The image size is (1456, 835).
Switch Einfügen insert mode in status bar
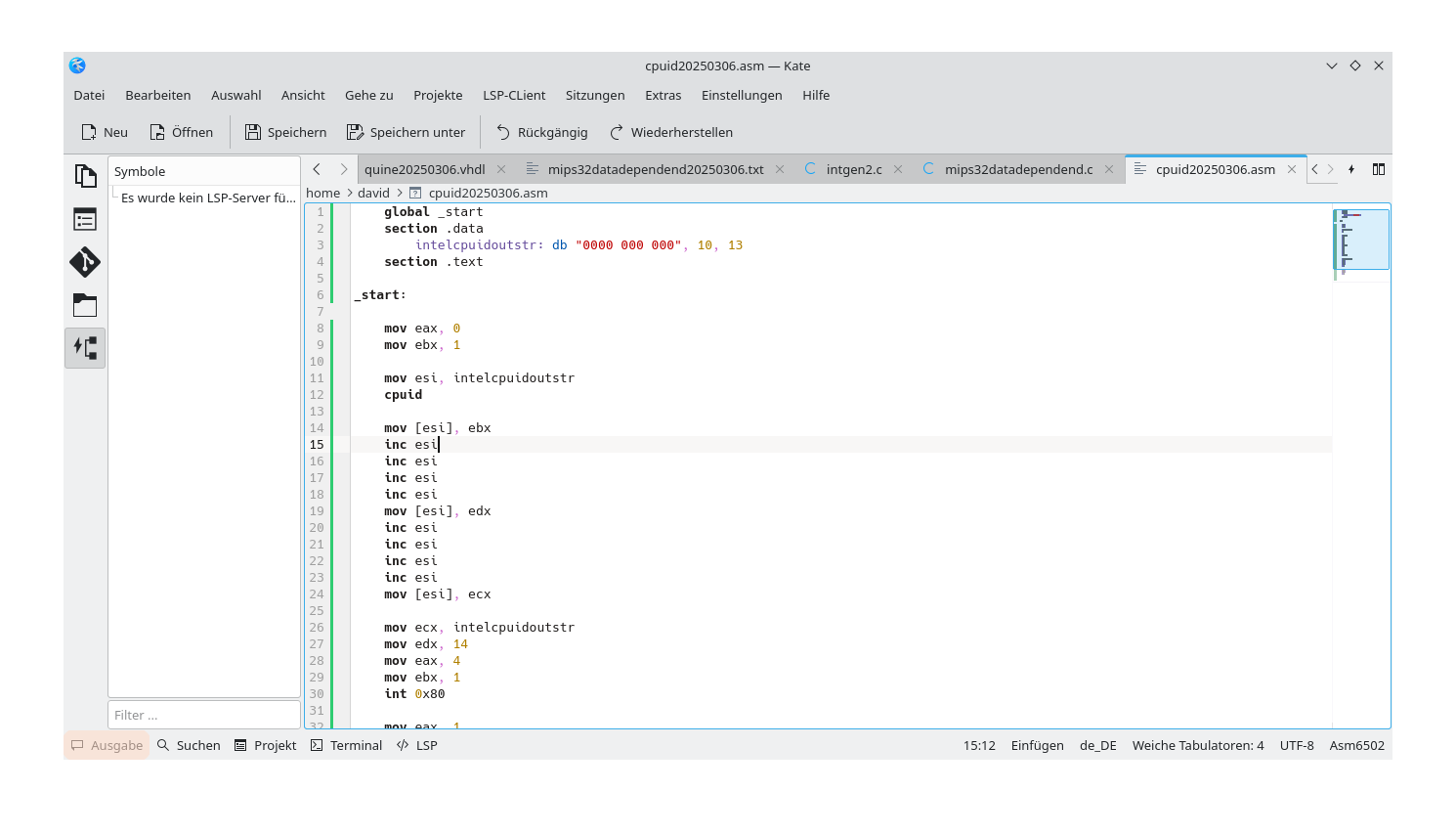tap(1037, 745)
